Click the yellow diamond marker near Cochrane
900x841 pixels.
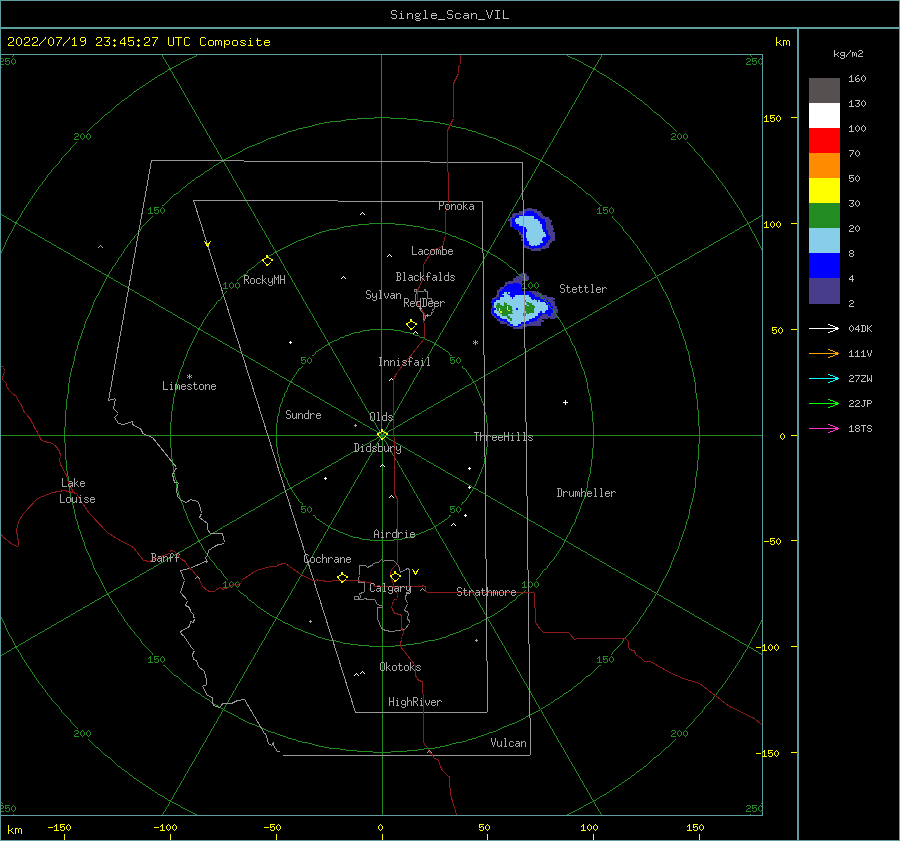click(342, 577)
